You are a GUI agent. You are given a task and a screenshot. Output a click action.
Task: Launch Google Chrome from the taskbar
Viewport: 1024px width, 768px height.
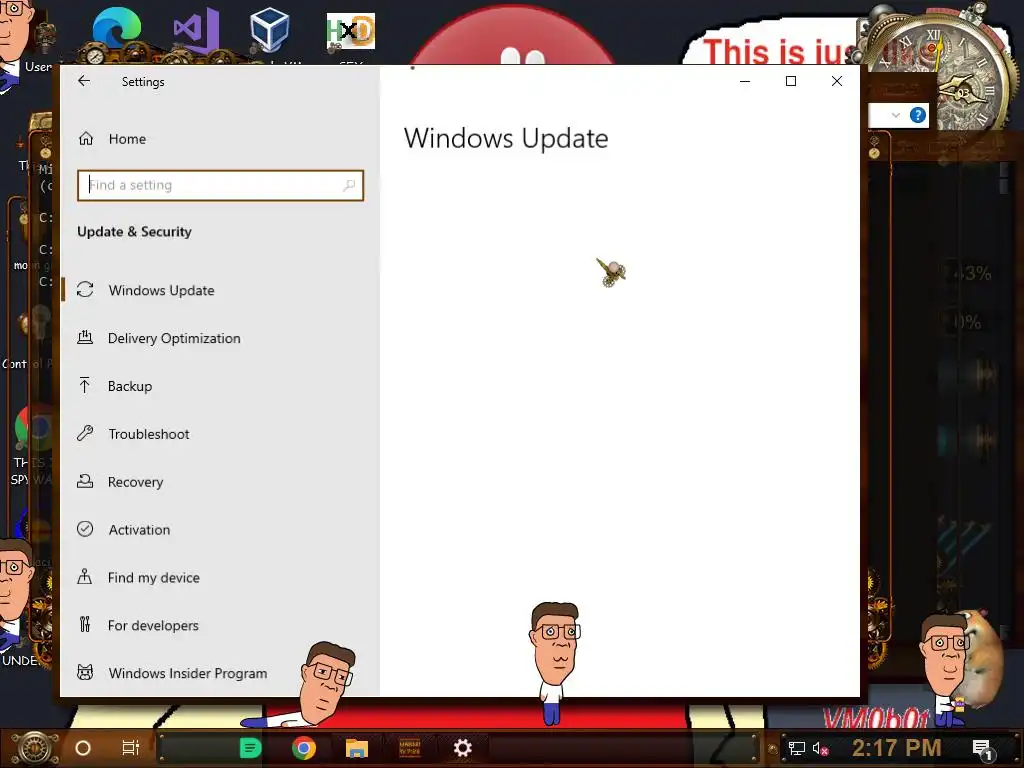click(x=304, y=748)
